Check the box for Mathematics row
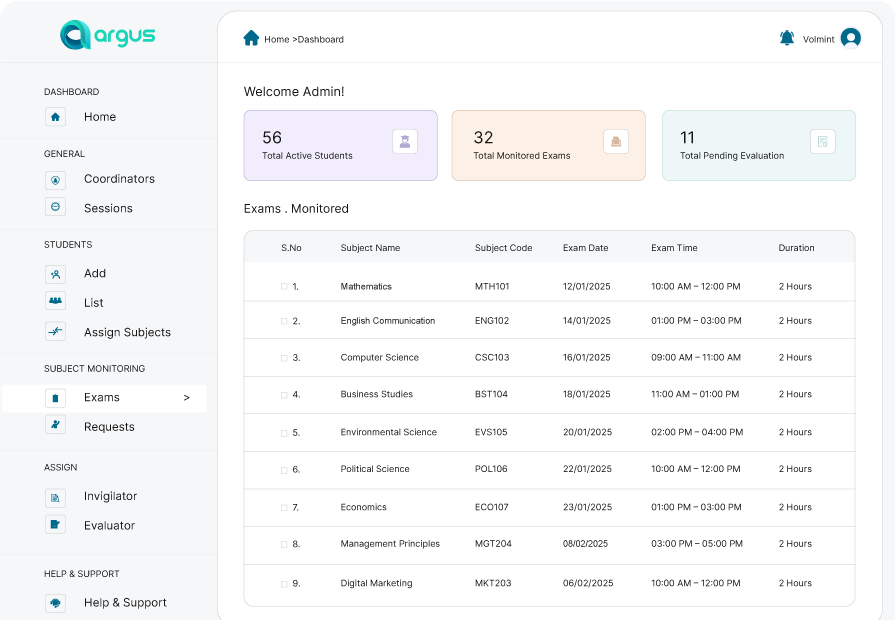The width and height of the screenshot is (895, 620). (284, 287)
